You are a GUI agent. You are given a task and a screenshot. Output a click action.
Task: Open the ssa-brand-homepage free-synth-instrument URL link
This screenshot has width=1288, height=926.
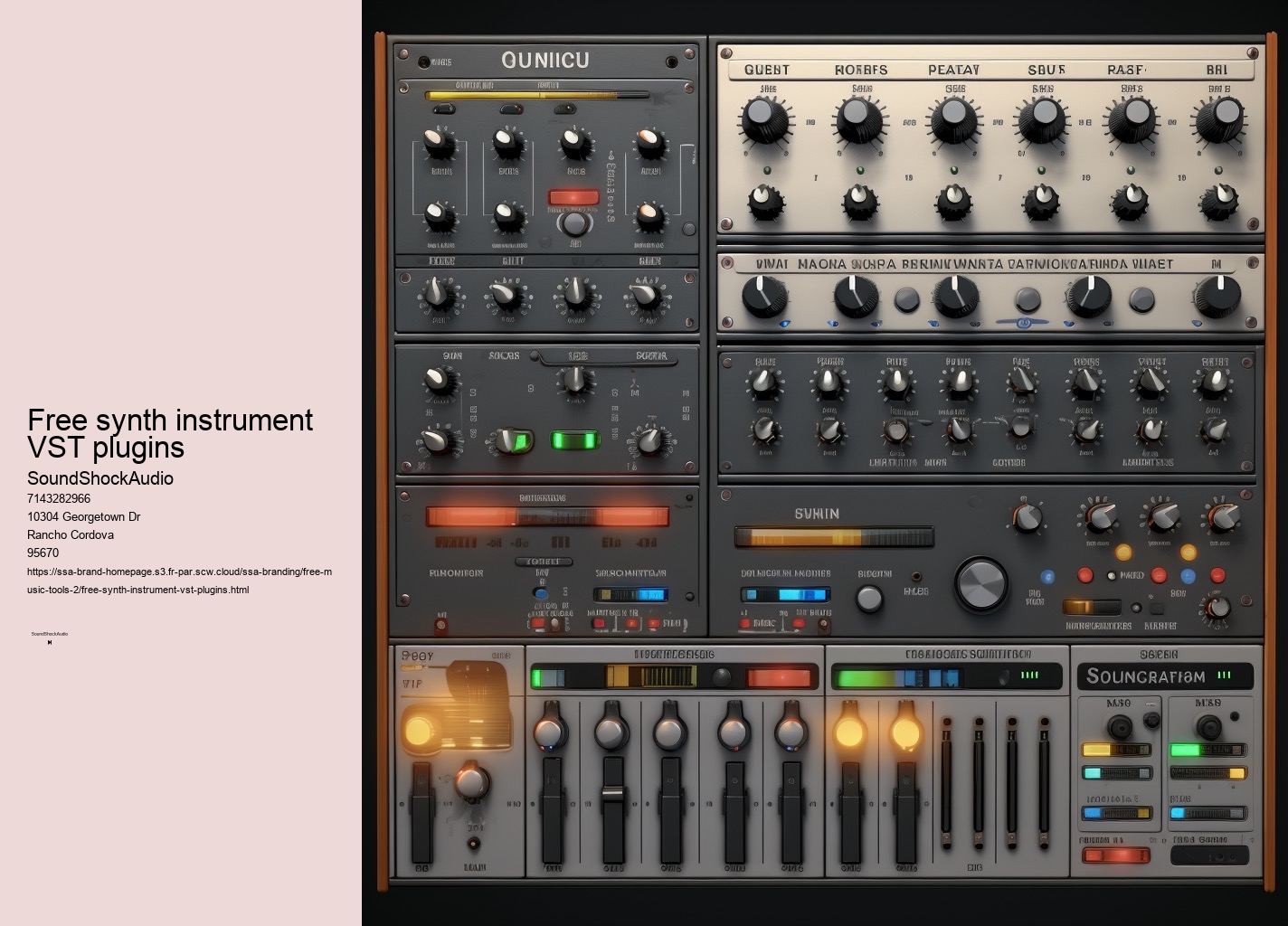[180, 581]
